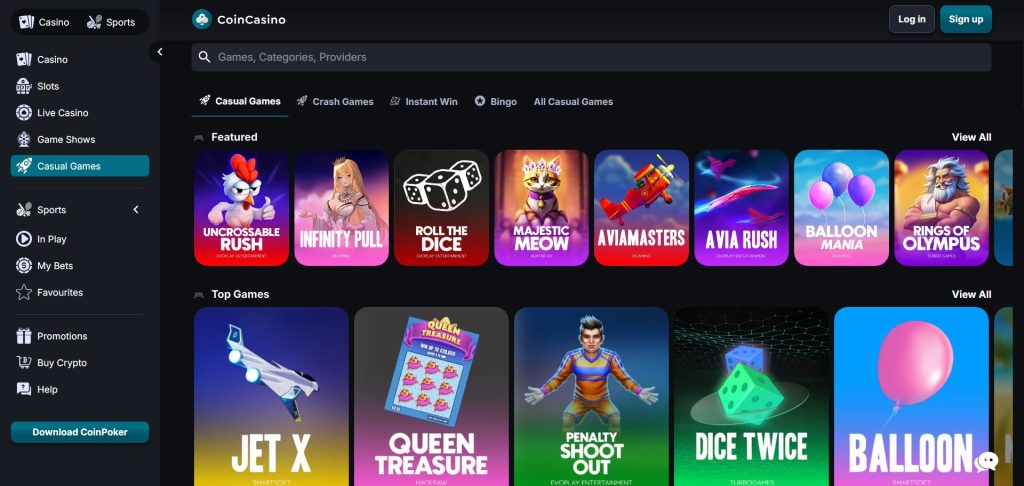Open the Help sidebar icon
Viewport: 1024px width, 486px height.
[24, 389]
